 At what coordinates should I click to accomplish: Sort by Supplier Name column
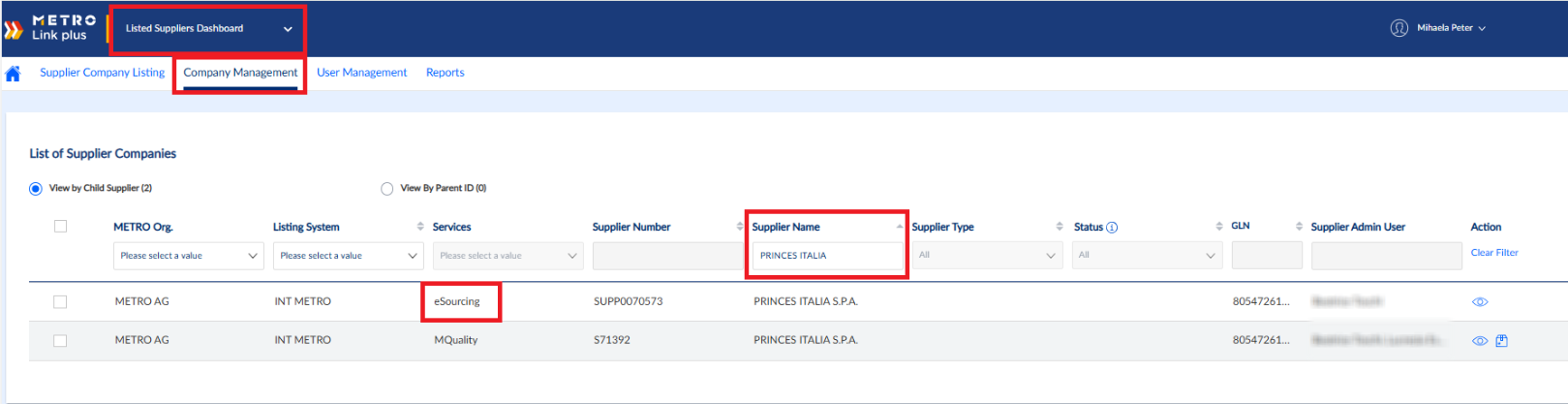[x=900, y=227]
